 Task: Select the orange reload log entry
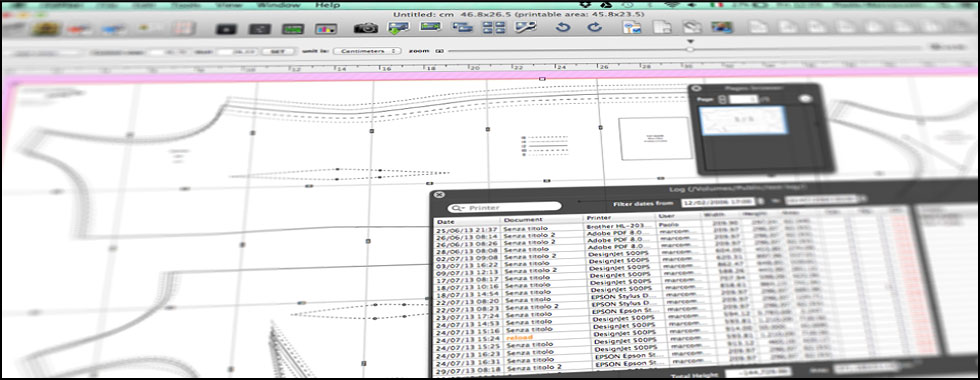pos(520,338)
